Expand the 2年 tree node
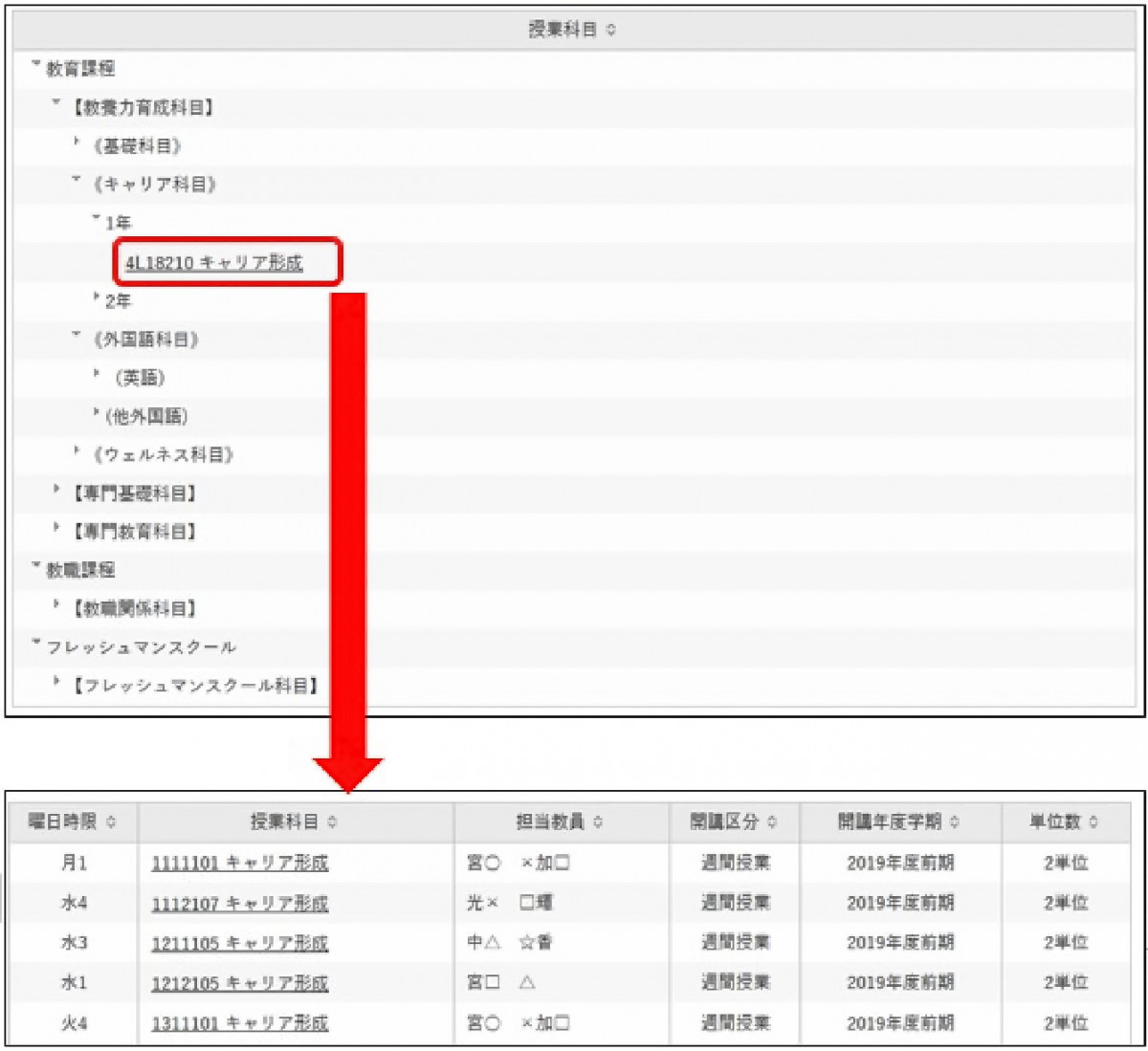The height and width of the screenshot is (1051, 1148). tap(97, 298)
